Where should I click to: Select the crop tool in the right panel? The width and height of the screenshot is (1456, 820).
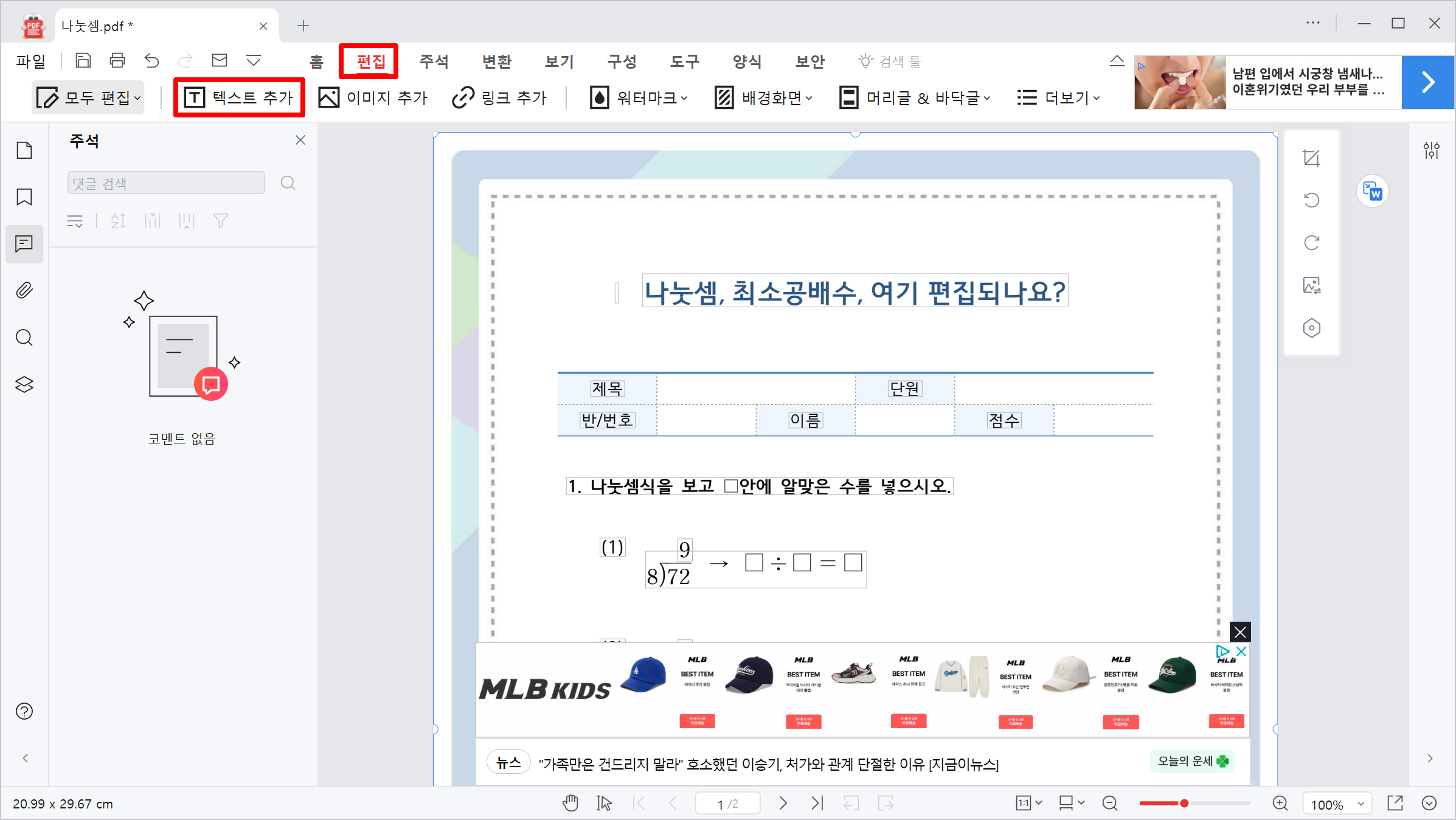pyautogui.click(x=1312, y=157)
